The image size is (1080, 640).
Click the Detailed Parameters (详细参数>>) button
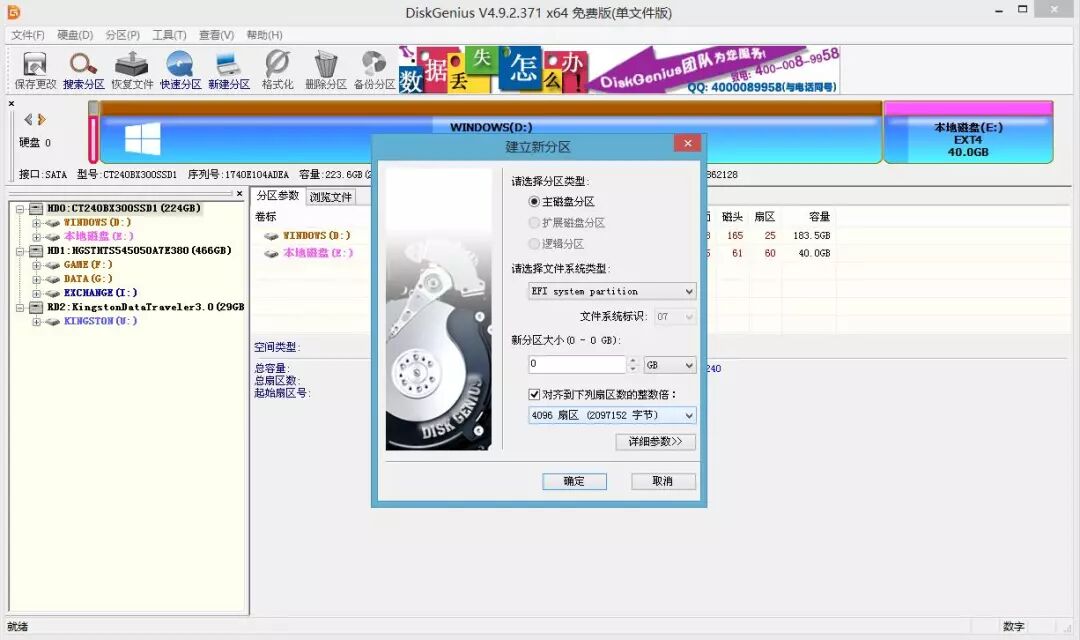click(x=655, y=442)
